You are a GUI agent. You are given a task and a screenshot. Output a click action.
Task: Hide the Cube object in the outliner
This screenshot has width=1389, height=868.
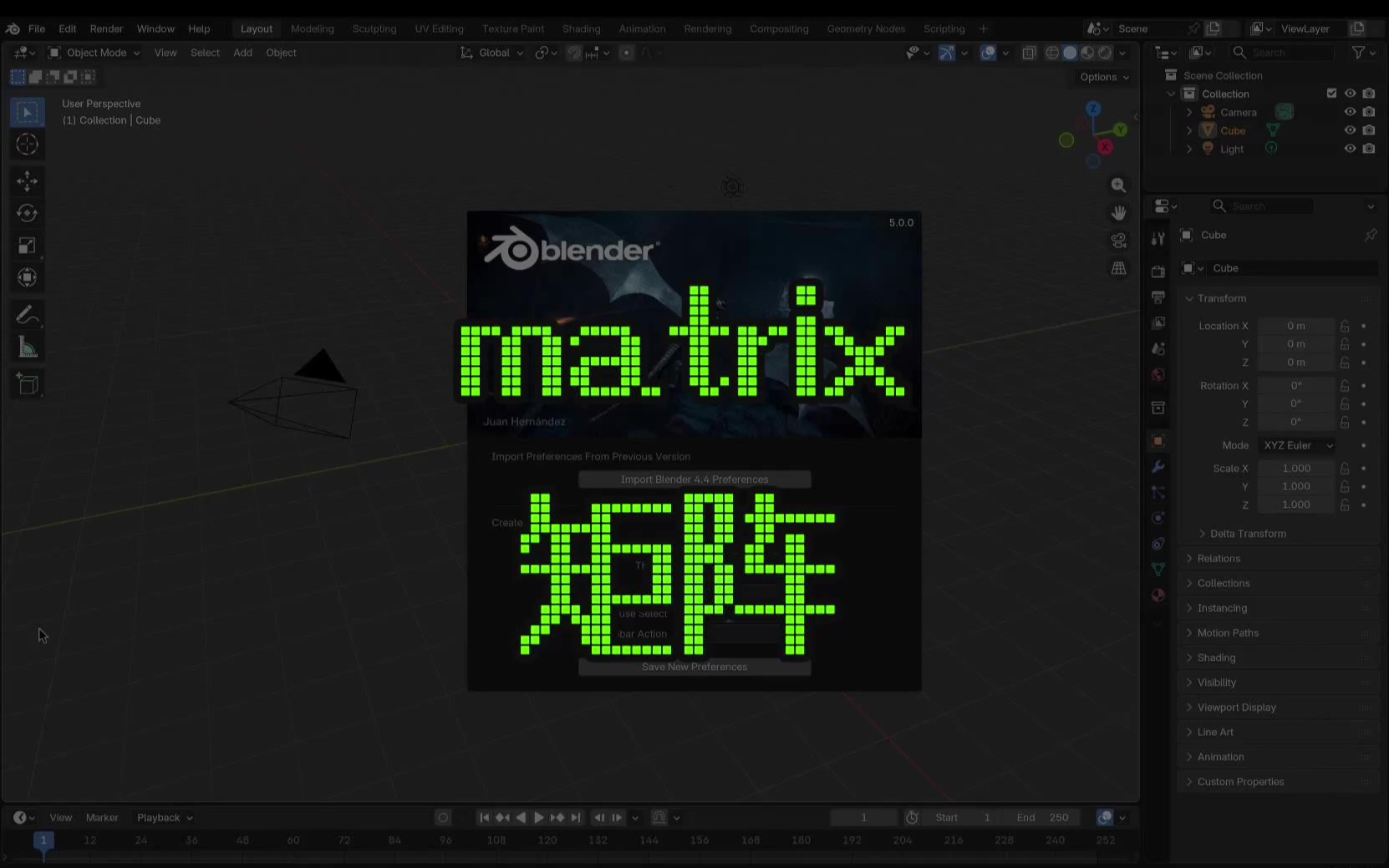1349,130
